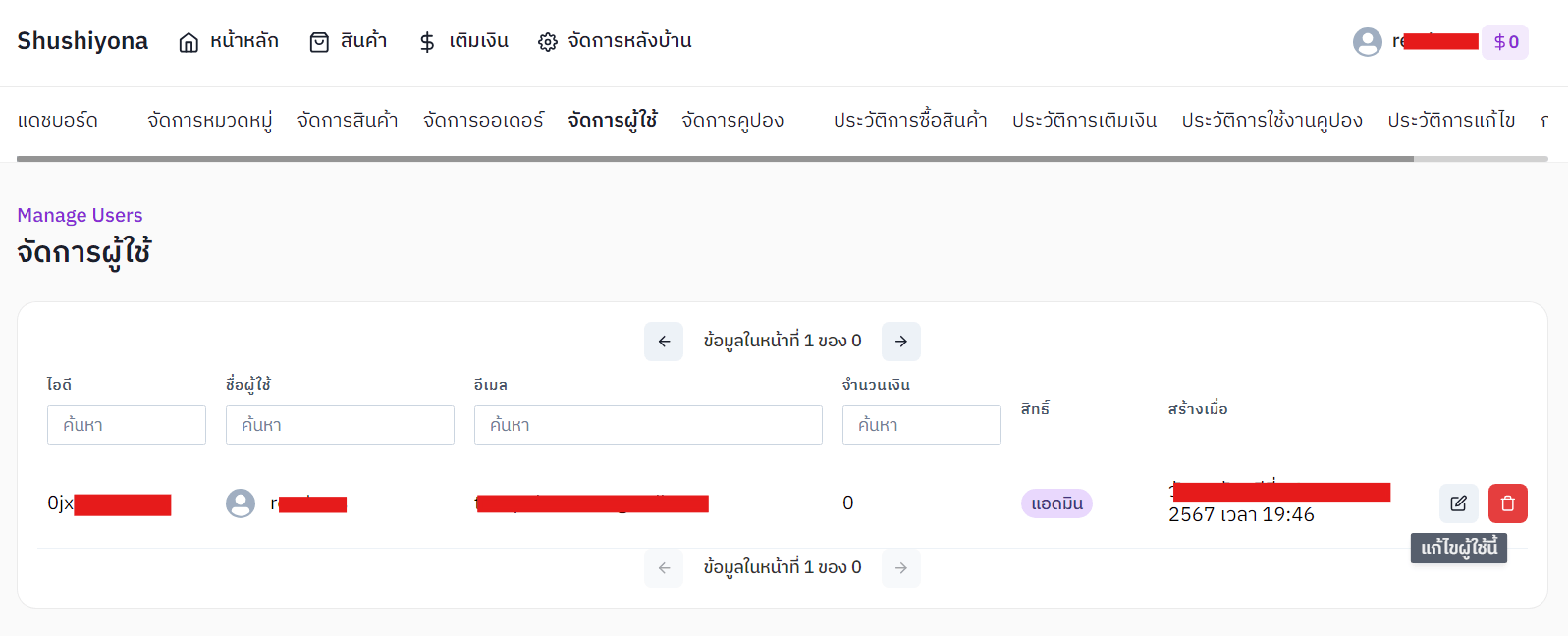This screenshot has width=1568, height=636.
Task: Click the bottom pagination previous arrow
Action: click(x=664, y=568)
